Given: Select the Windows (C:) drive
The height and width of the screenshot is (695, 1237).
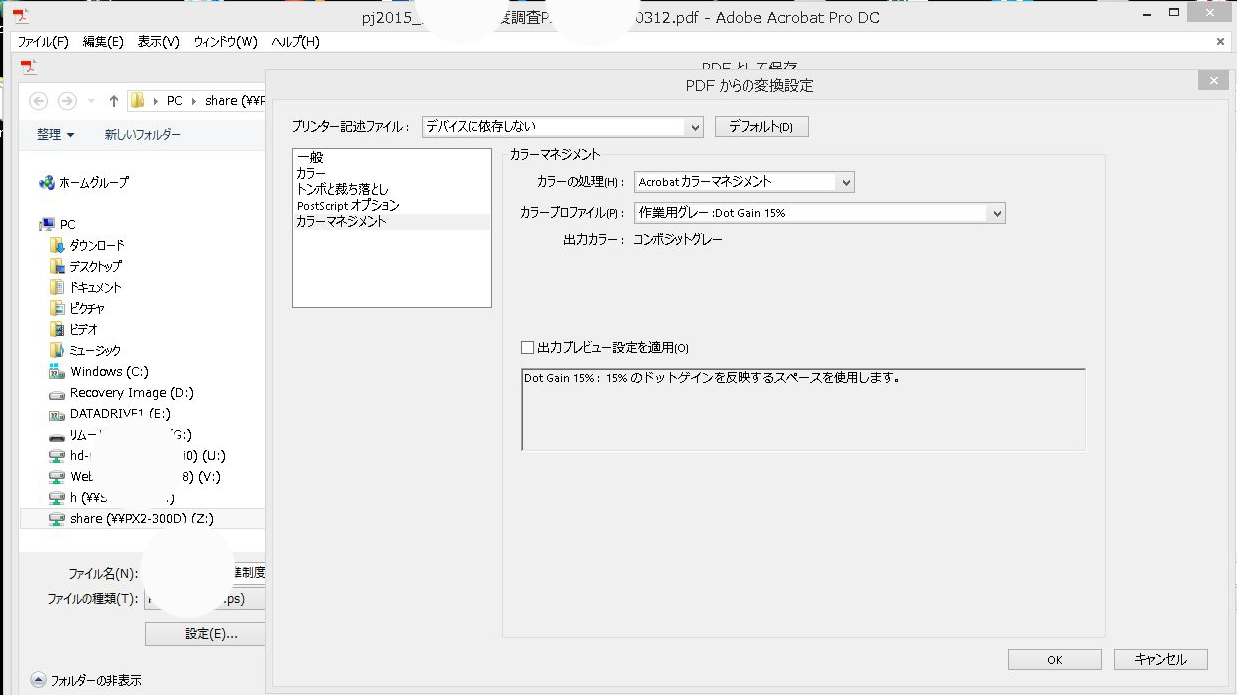Looking at the screenshot, I should click(99, 372).
